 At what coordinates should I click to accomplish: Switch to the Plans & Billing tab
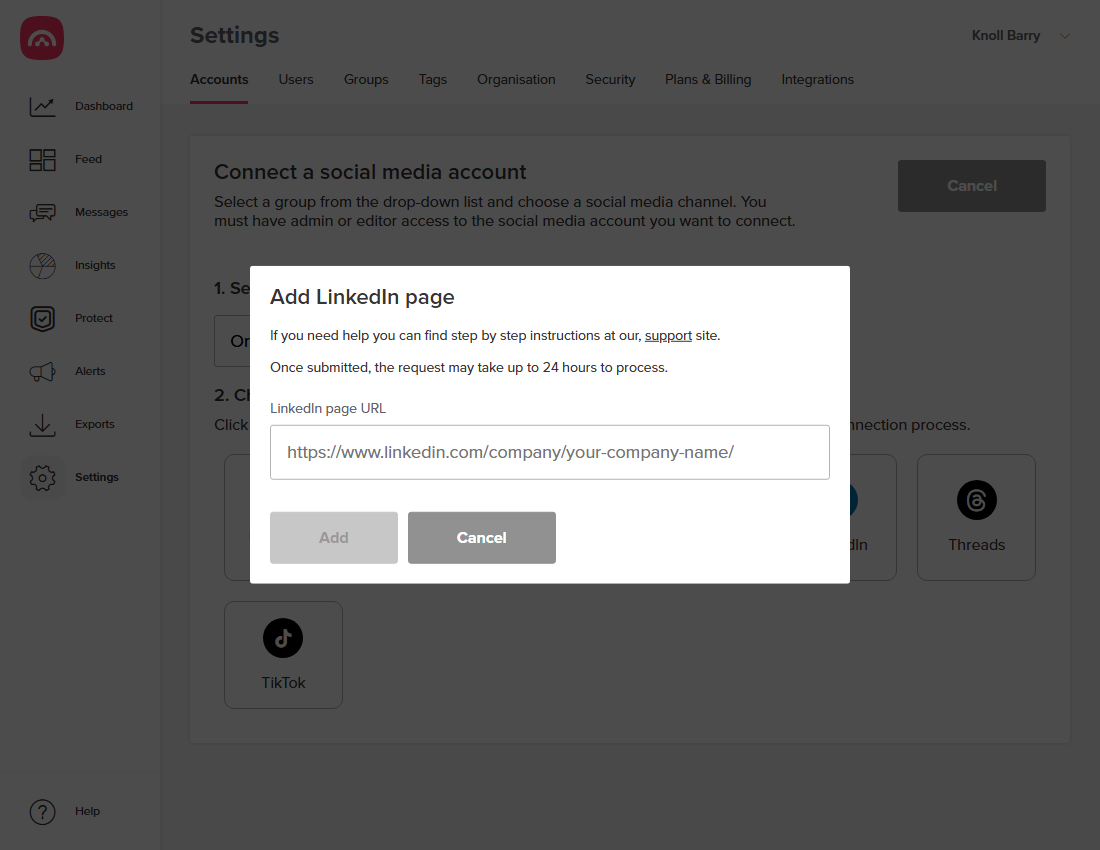[708, 79]
